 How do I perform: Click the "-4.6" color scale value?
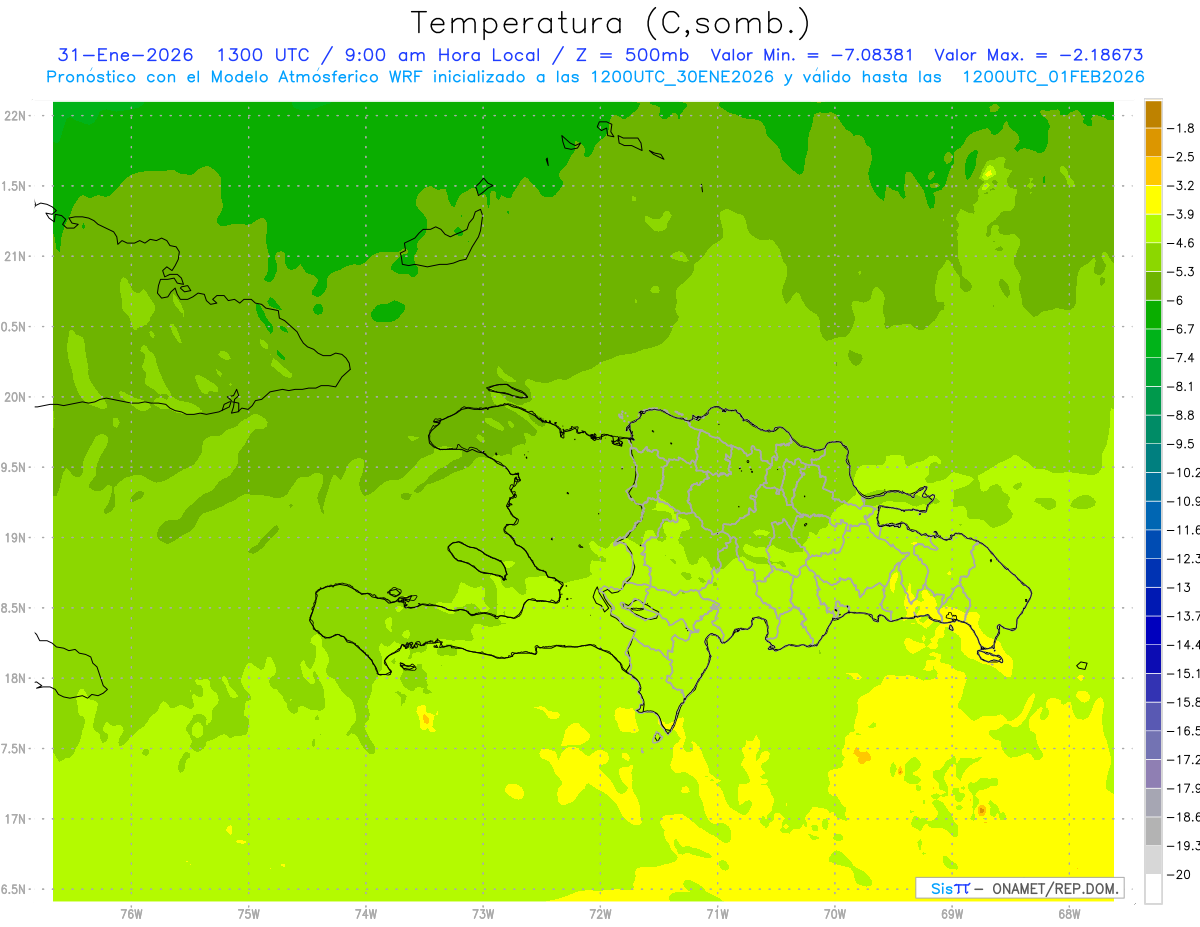(x=1181, y=243)
